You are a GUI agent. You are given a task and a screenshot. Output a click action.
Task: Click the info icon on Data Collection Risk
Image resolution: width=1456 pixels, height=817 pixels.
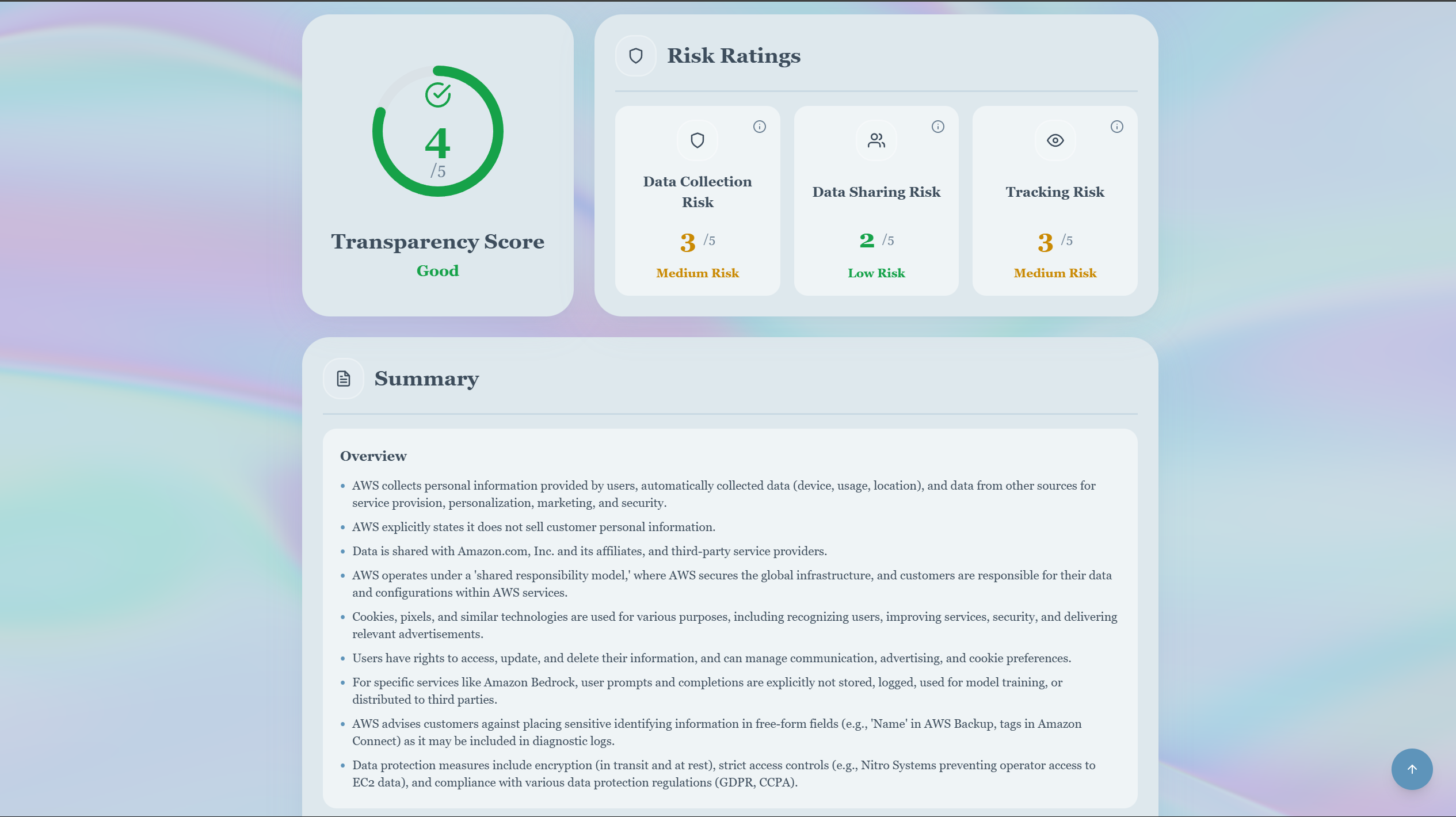pyautogui.click(x=759, y=127)
